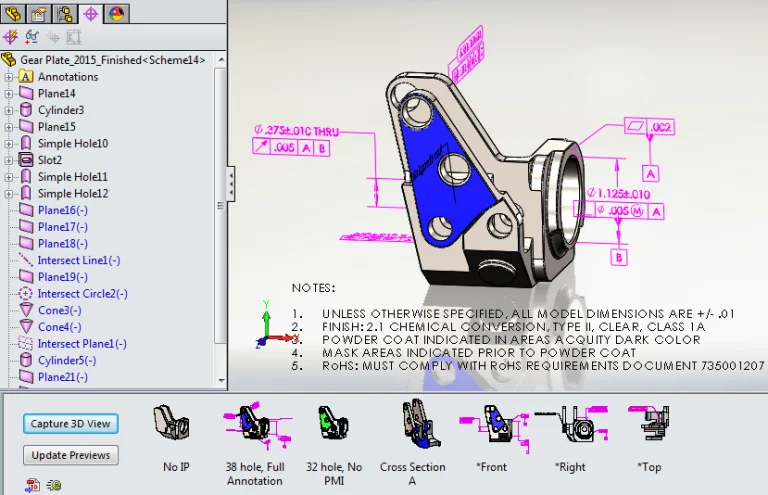Click the Show Tolerance Status icon
The width and height of the screenshot is (768, 495).
(x=31, y=37)
